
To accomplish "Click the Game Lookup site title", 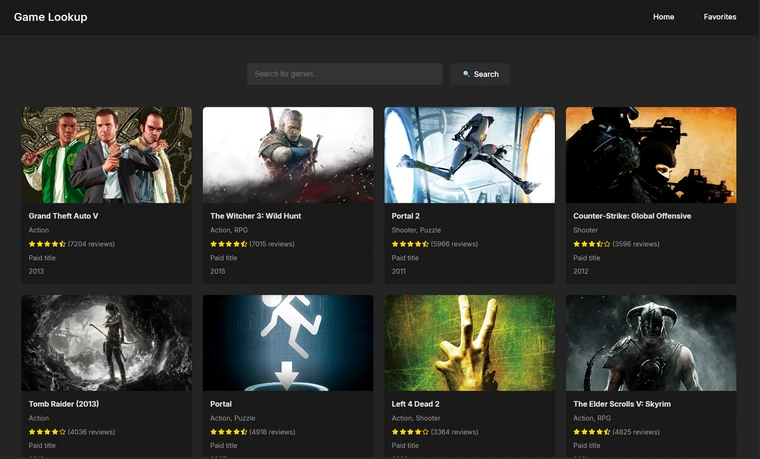I will [50, 17].
